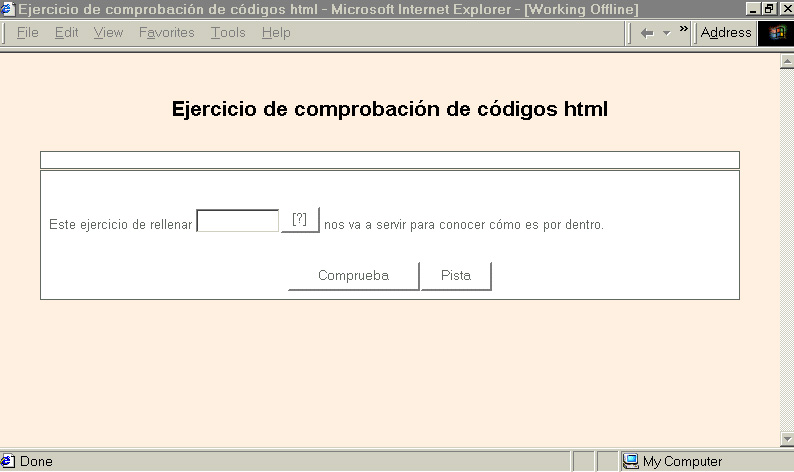The width and height of the screenshot is (794, 472).
Task: Click the scrollbar up arrow
Action: tap(786, 61)
